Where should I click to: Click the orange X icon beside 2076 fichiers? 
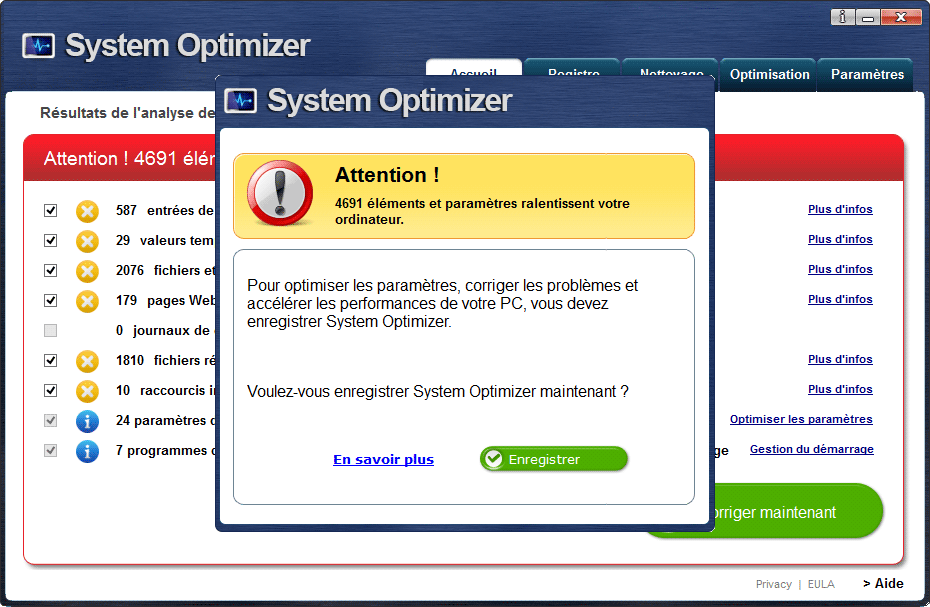pos(87,271)
